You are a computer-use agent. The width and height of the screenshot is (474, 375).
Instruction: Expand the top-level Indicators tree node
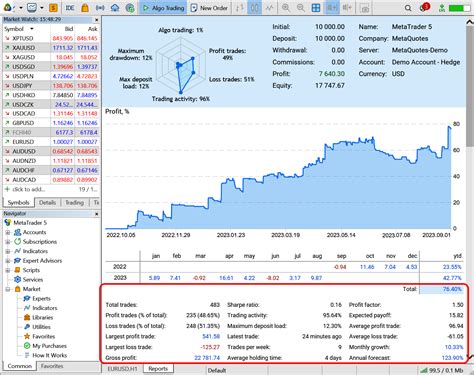pyautogui.click(x=8, y=251)
